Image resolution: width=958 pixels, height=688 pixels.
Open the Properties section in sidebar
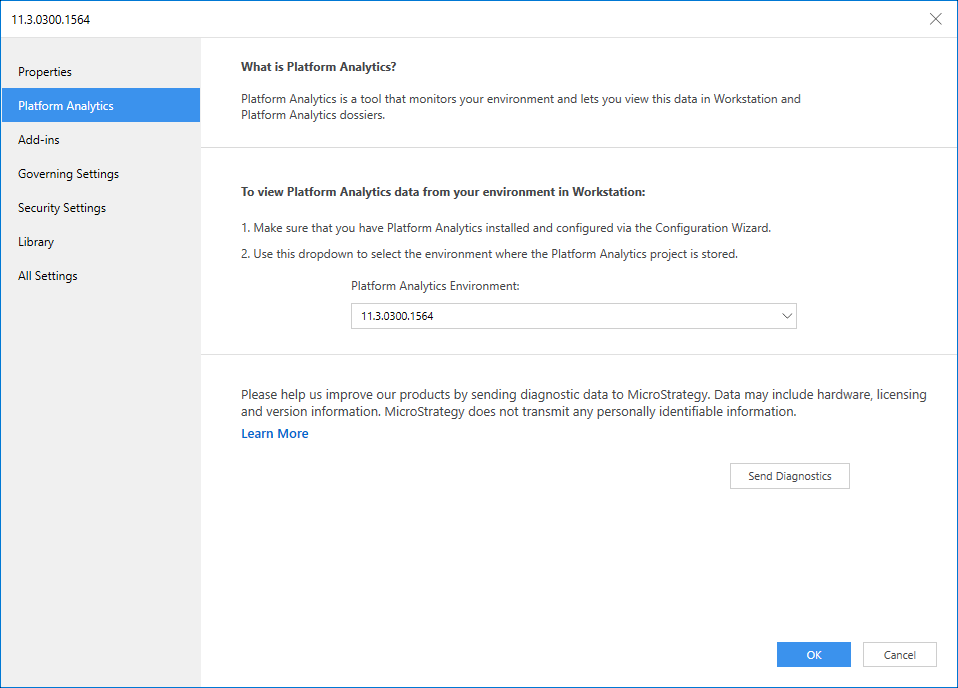point(45,72)
